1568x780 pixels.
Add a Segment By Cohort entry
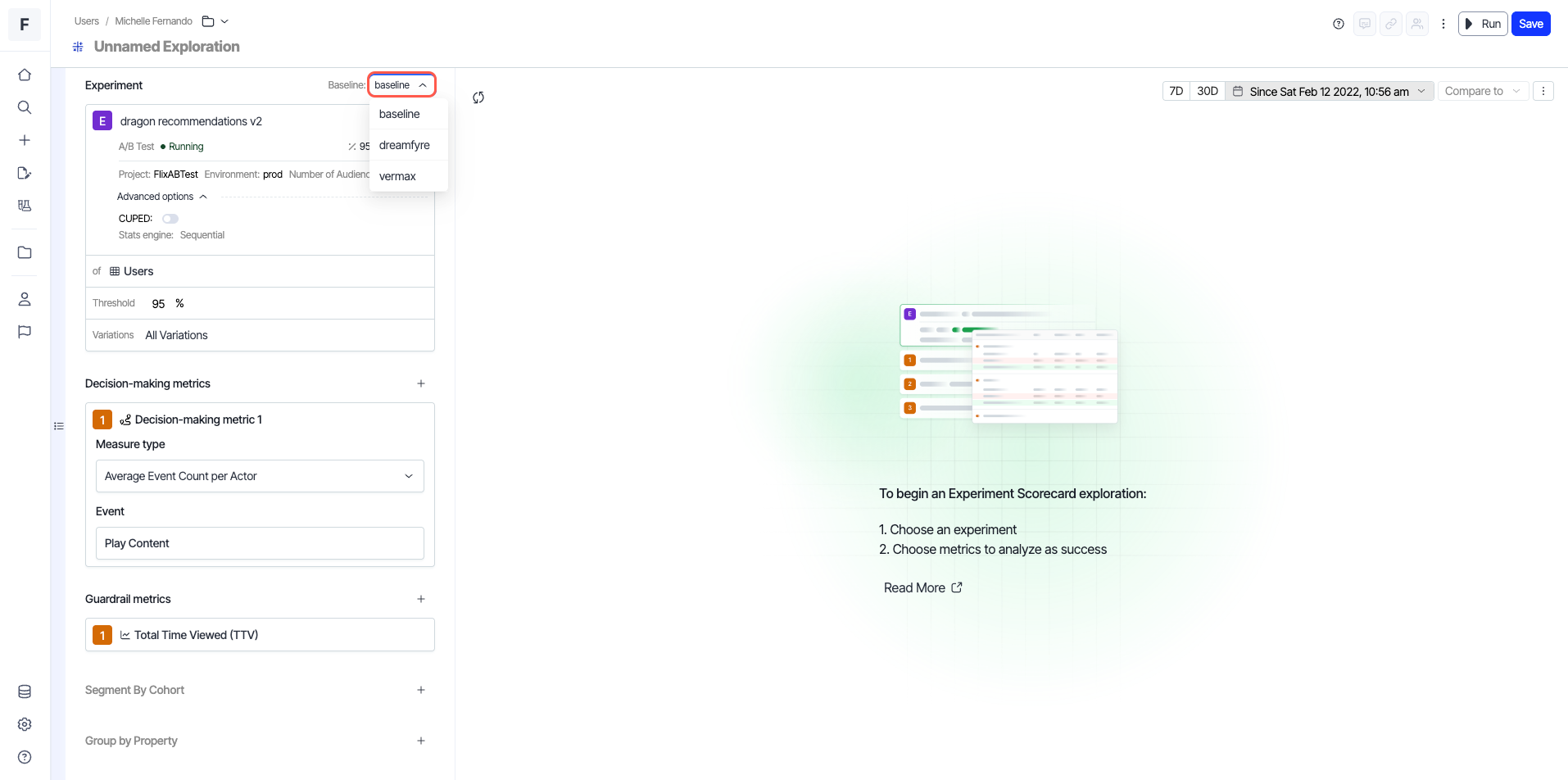coord(421,690)
